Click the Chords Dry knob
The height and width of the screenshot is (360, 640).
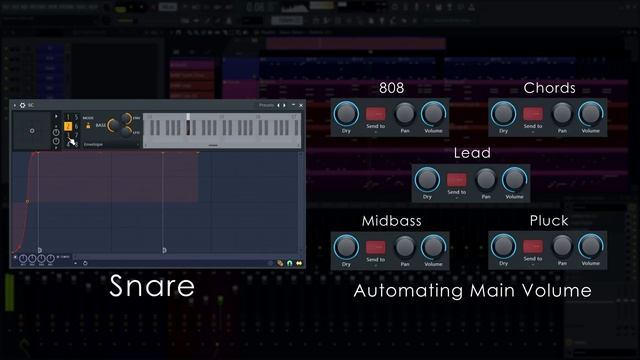tap(504, 114)
